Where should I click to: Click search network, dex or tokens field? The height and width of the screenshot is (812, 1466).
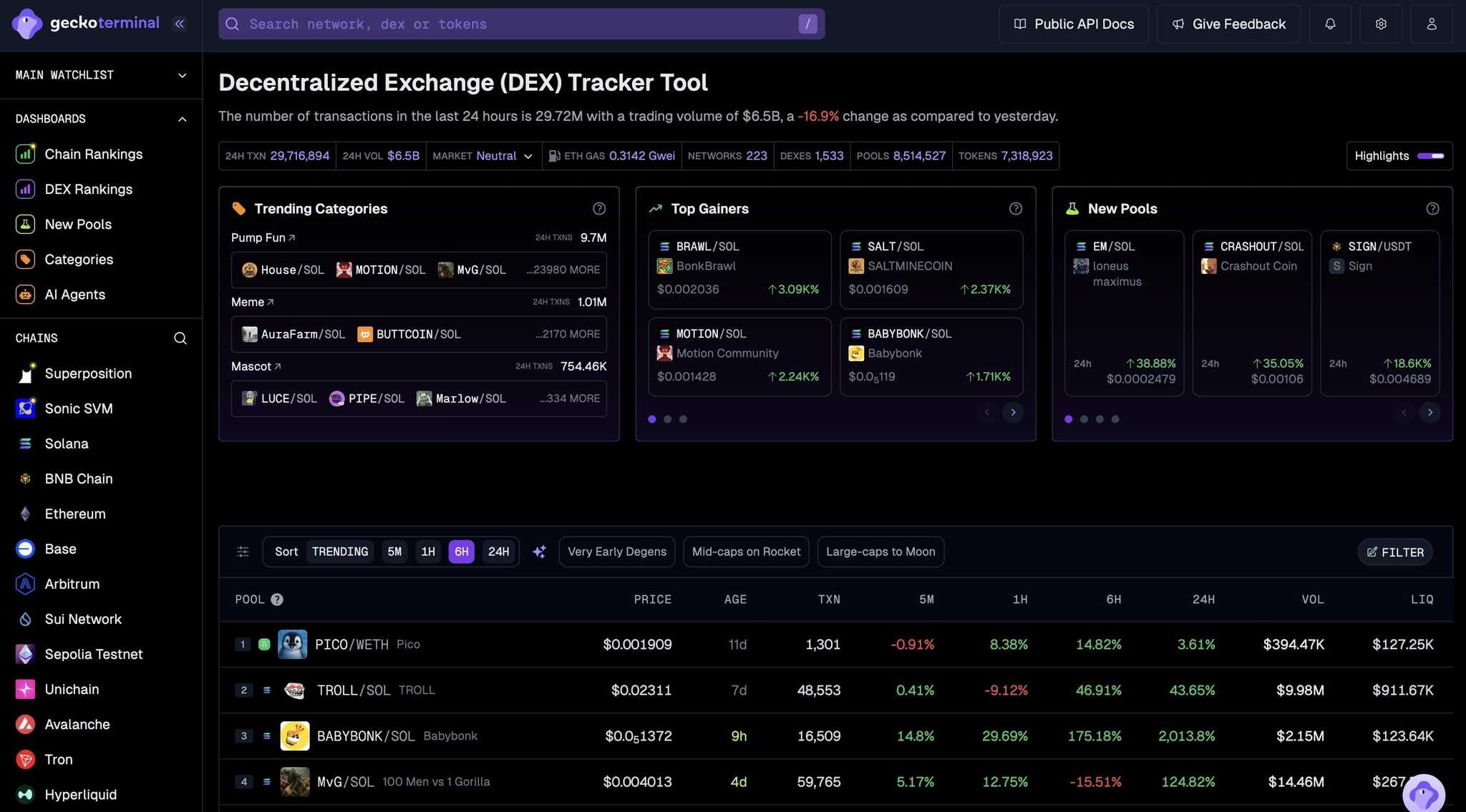pos(521,24)
